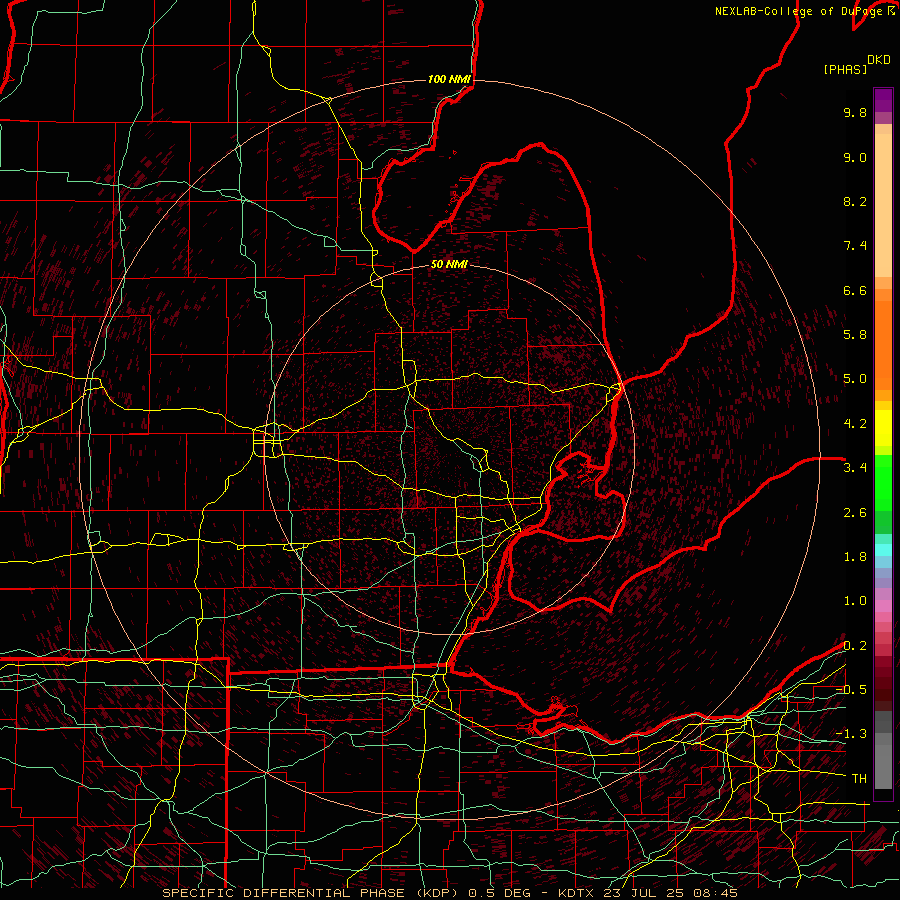Click the -0.5 scale value
The width and height of the screenshot is (900, 900).
click(x=851, y=690)
